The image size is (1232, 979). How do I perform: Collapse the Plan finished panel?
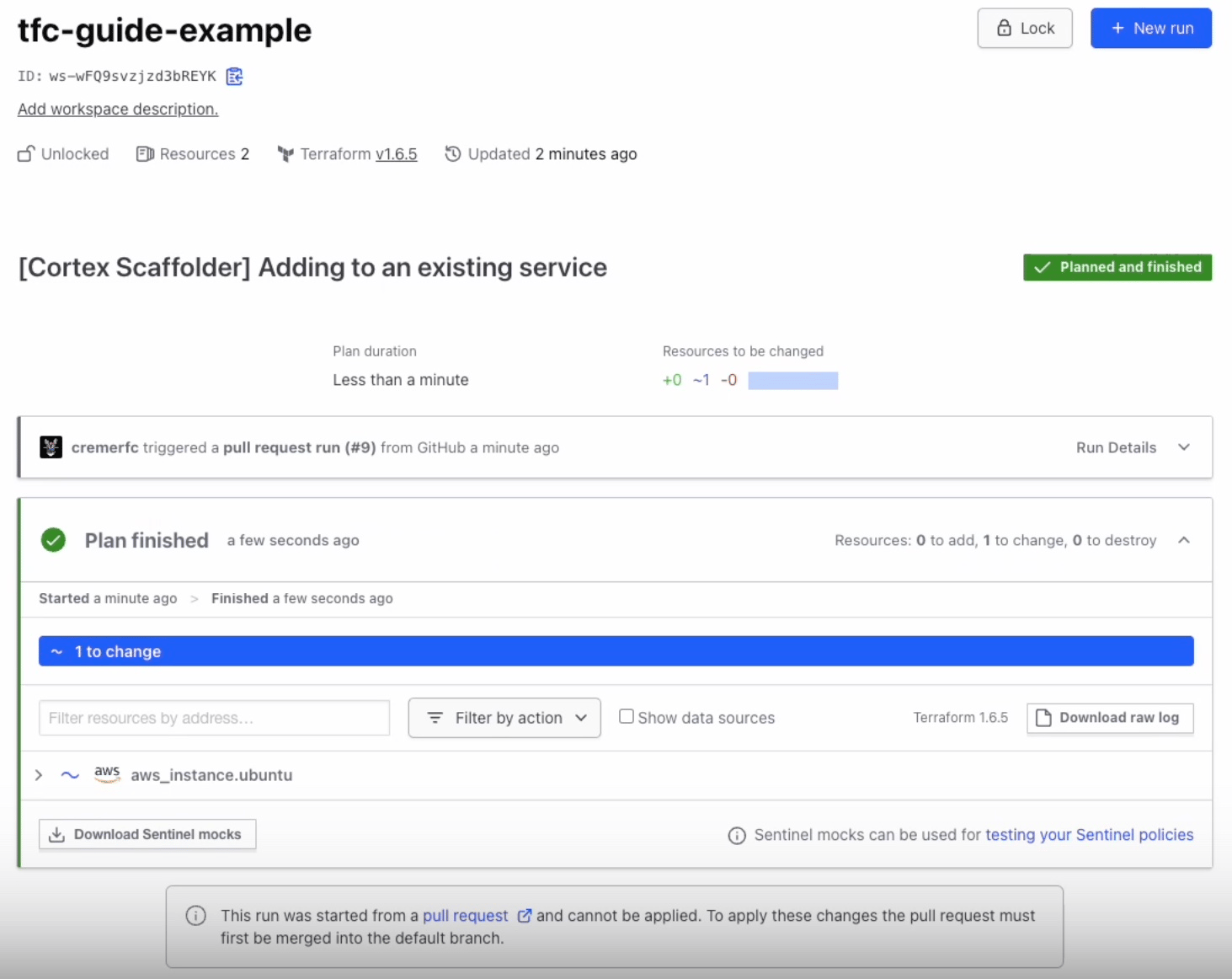click(1184, 540)
